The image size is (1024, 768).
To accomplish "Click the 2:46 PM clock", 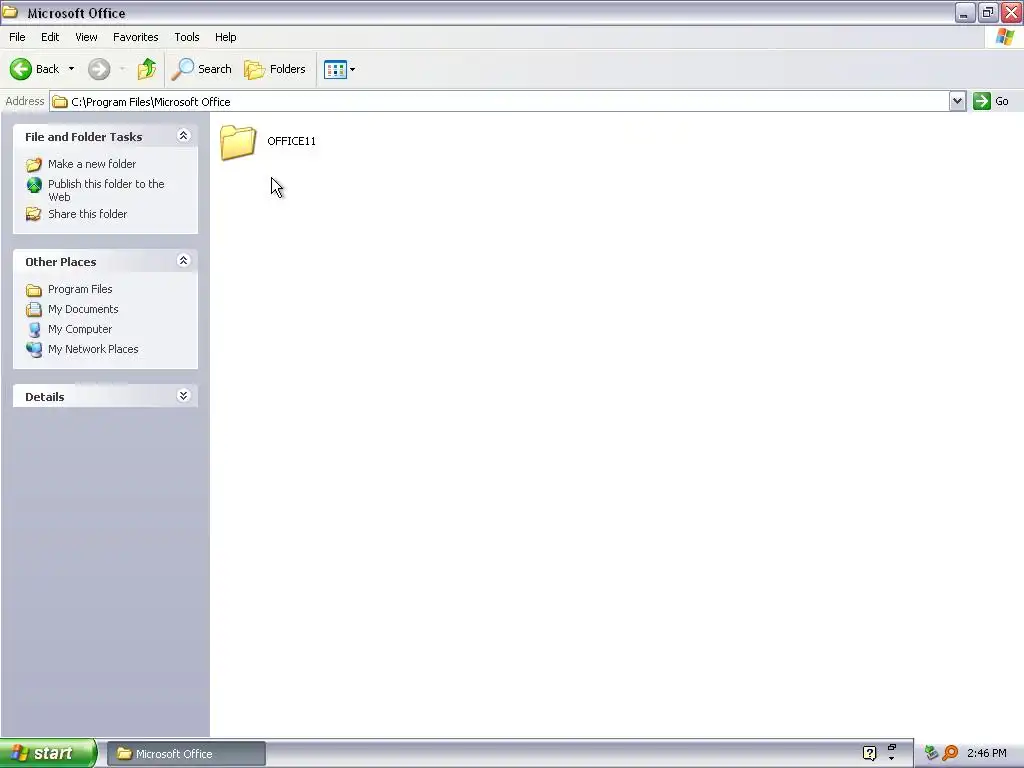I will tap(987, 754).
